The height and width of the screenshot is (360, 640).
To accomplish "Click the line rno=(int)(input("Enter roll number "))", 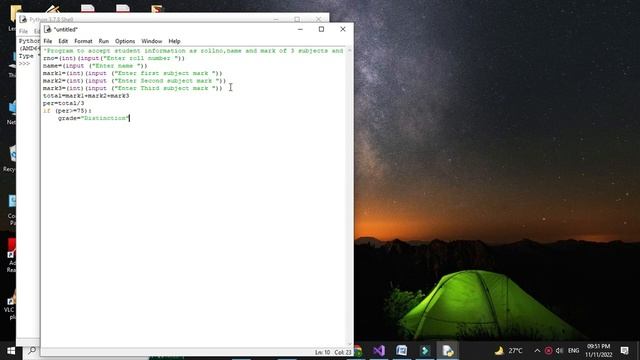I will 114,58.
